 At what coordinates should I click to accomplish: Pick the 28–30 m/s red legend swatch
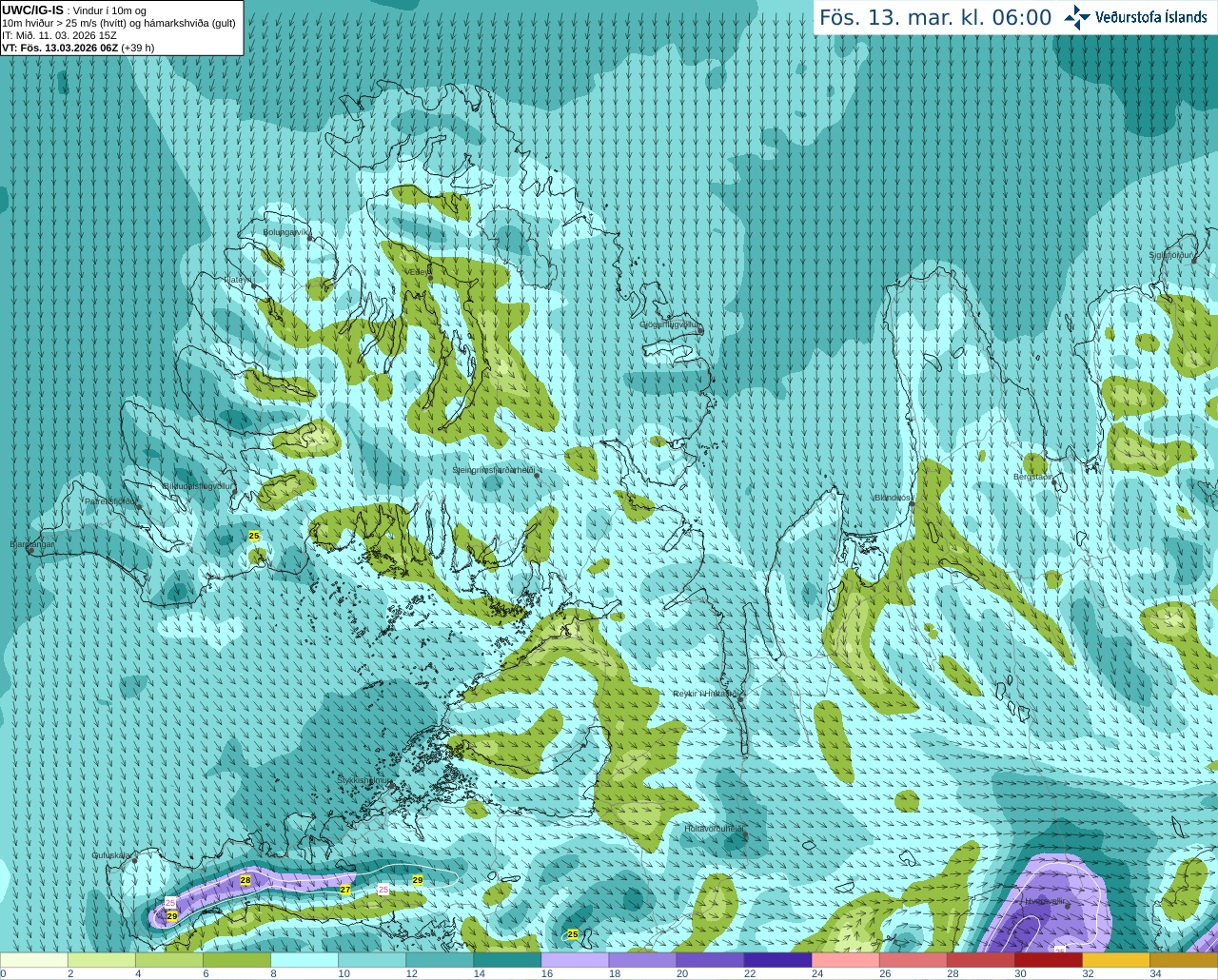(x=980, y=960)
